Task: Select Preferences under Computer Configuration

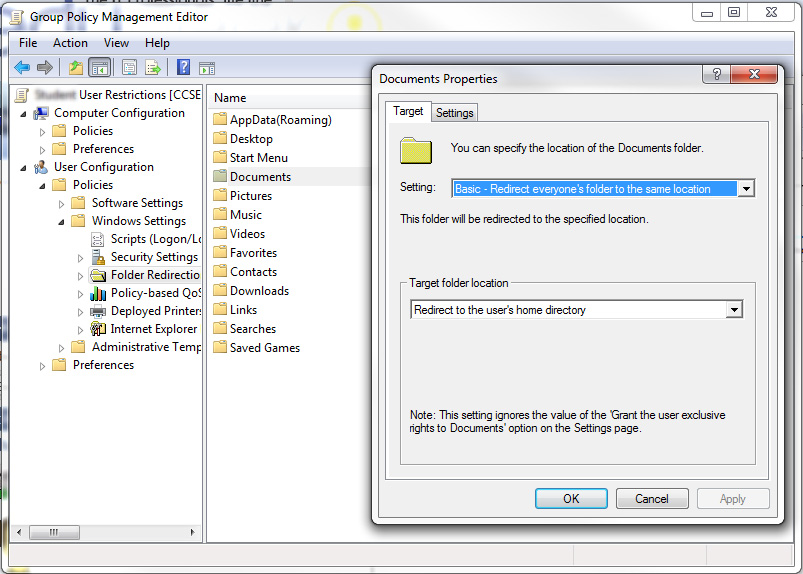Action: [x=103, y=148]
